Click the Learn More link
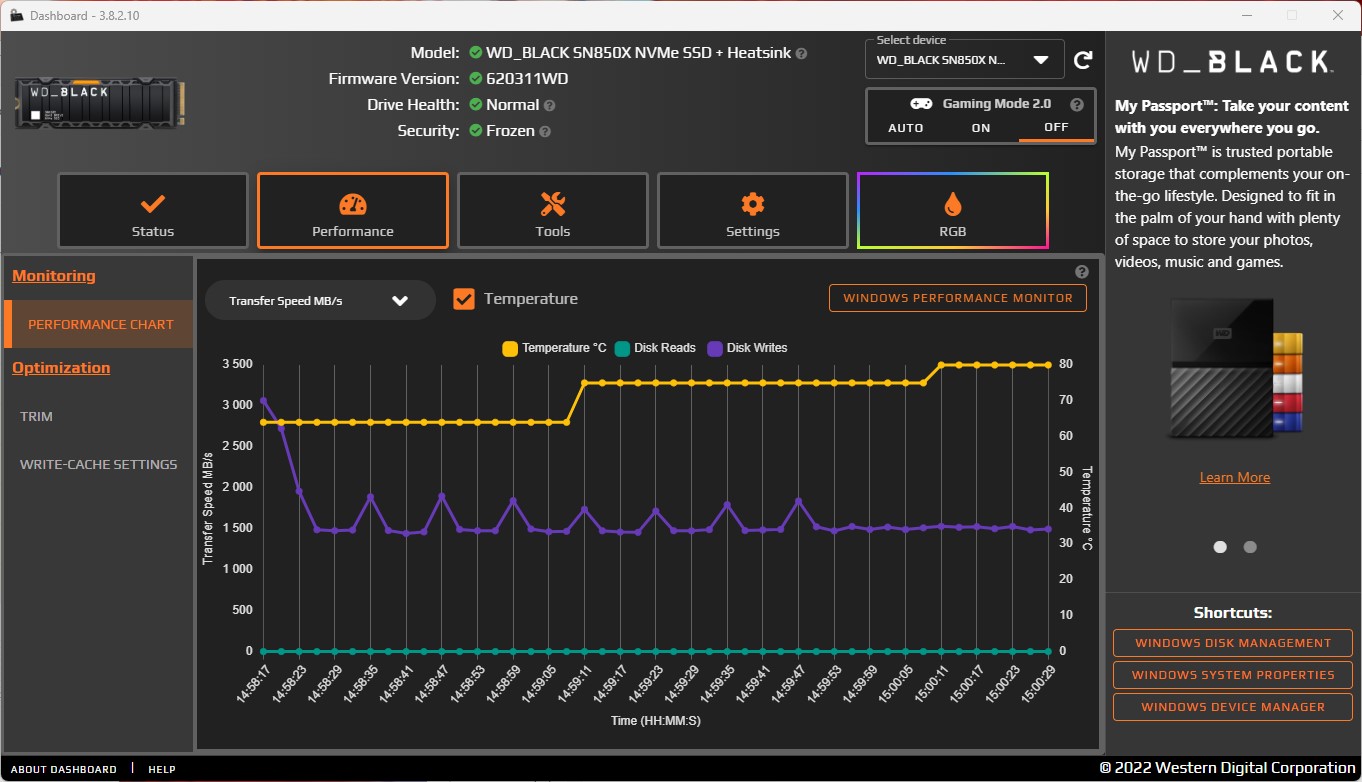This screenshot has height=782, width=1362. pos(1235,477)
